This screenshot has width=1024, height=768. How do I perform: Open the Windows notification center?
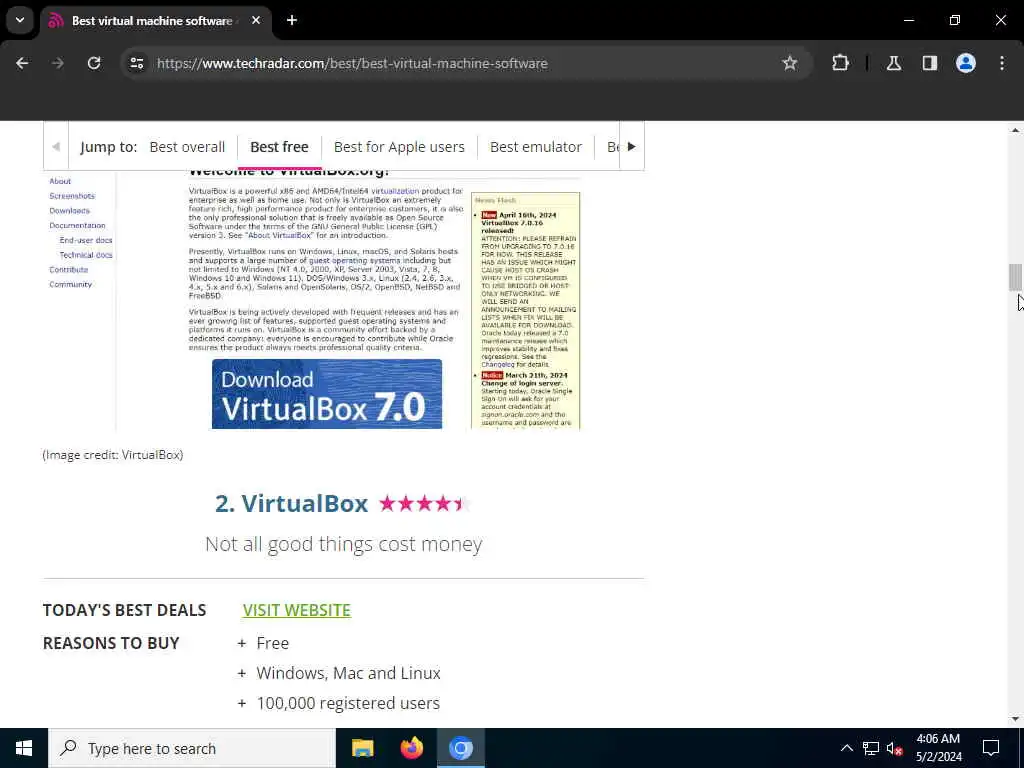pos(991,748)
